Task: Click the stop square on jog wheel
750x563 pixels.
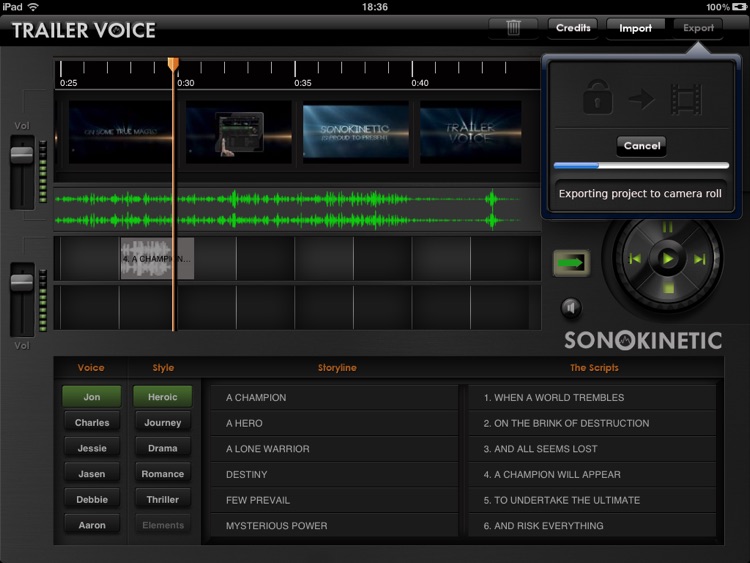Action: (668, 288)
